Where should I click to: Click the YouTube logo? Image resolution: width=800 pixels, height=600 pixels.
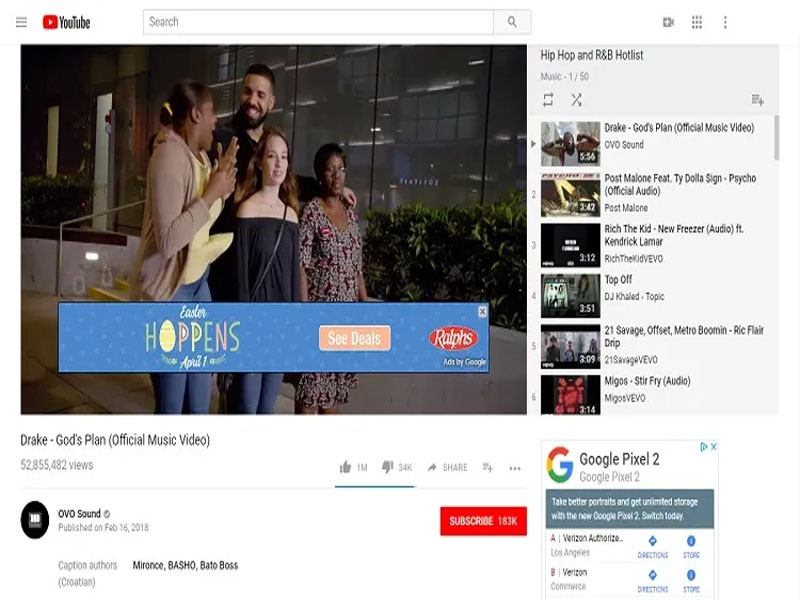pos(66,22)
